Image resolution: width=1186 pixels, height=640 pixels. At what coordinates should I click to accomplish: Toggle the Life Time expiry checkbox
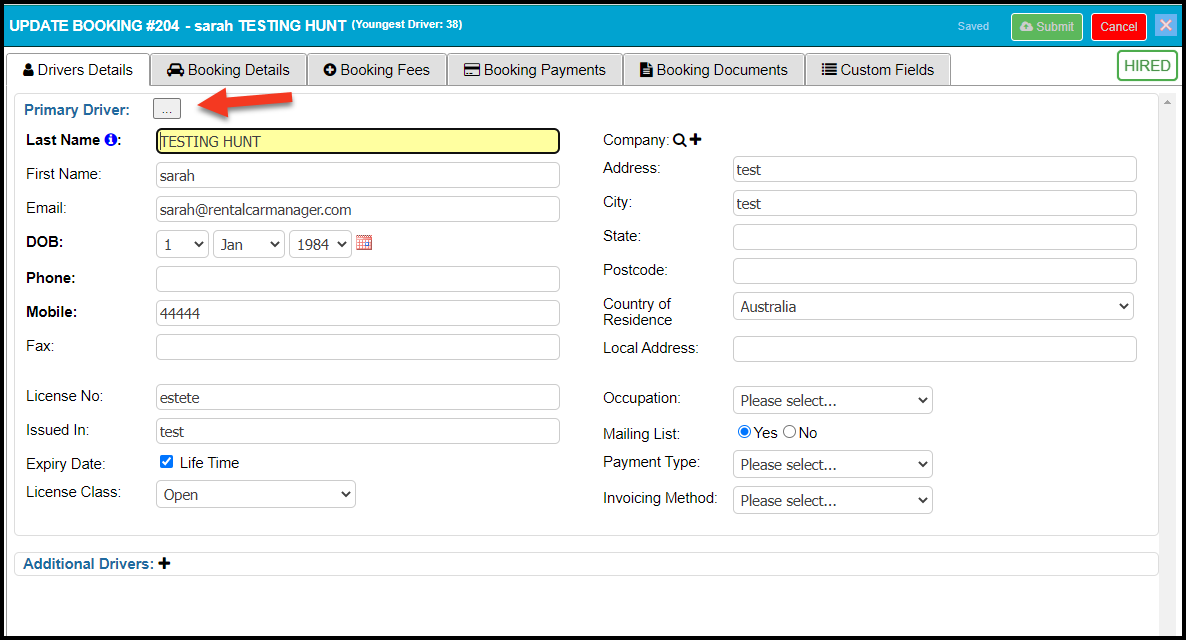(167, 462)
